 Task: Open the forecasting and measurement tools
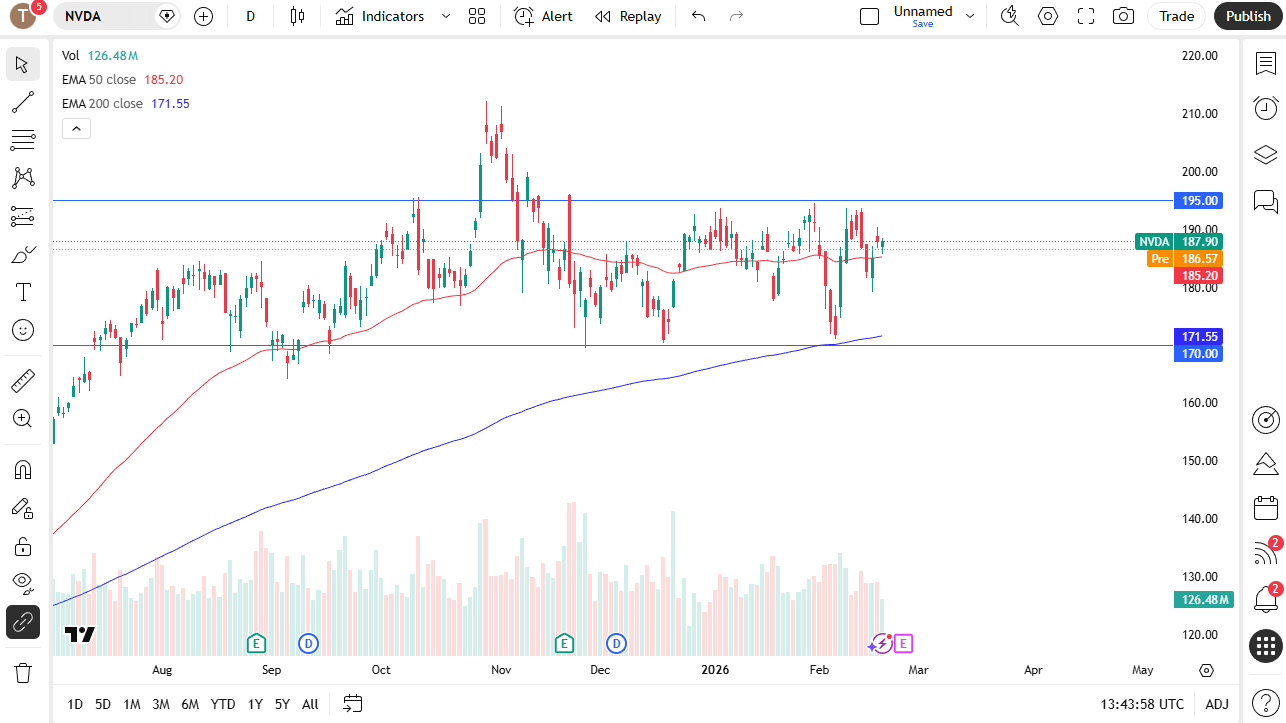[23, 216]
